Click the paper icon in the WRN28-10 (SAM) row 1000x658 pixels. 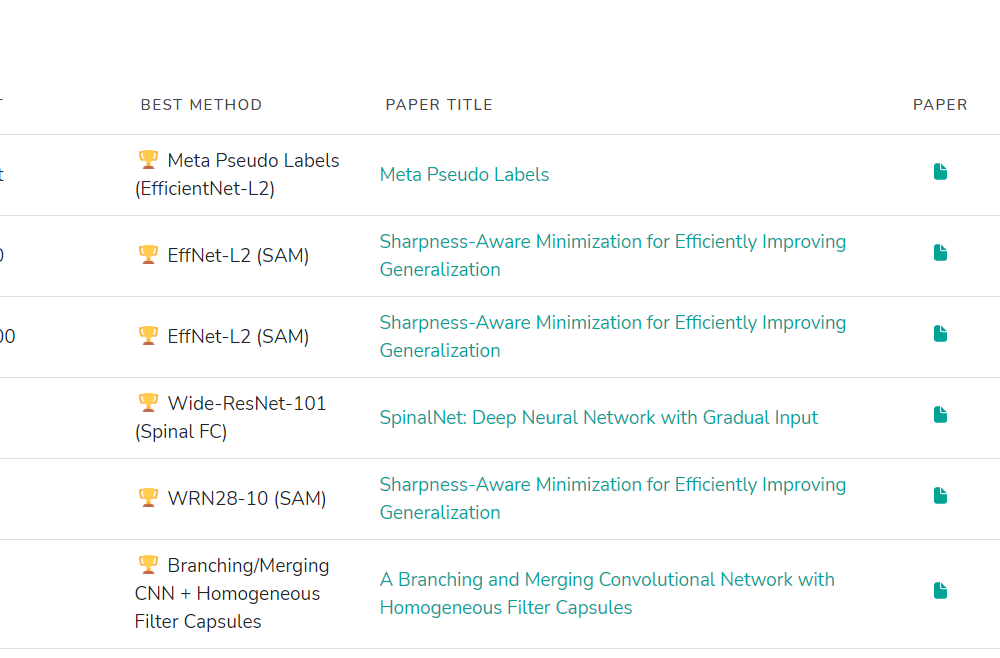940,496
